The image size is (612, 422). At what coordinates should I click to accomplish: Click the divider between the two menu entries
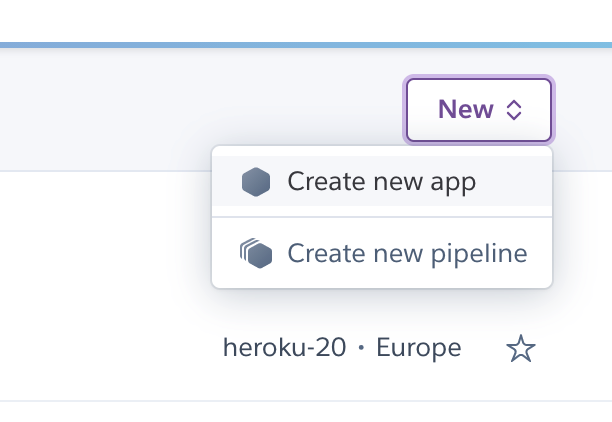[382, 217]
